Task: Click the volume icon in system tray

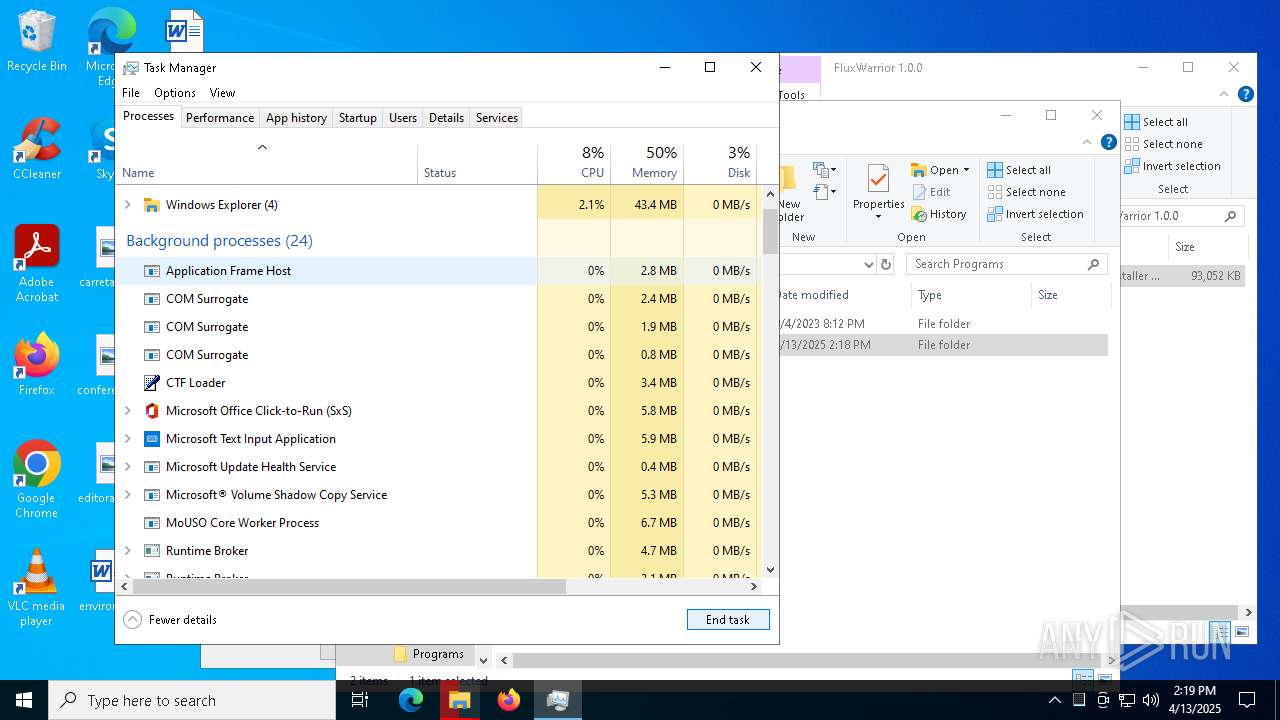Action: click(1150, 700)
